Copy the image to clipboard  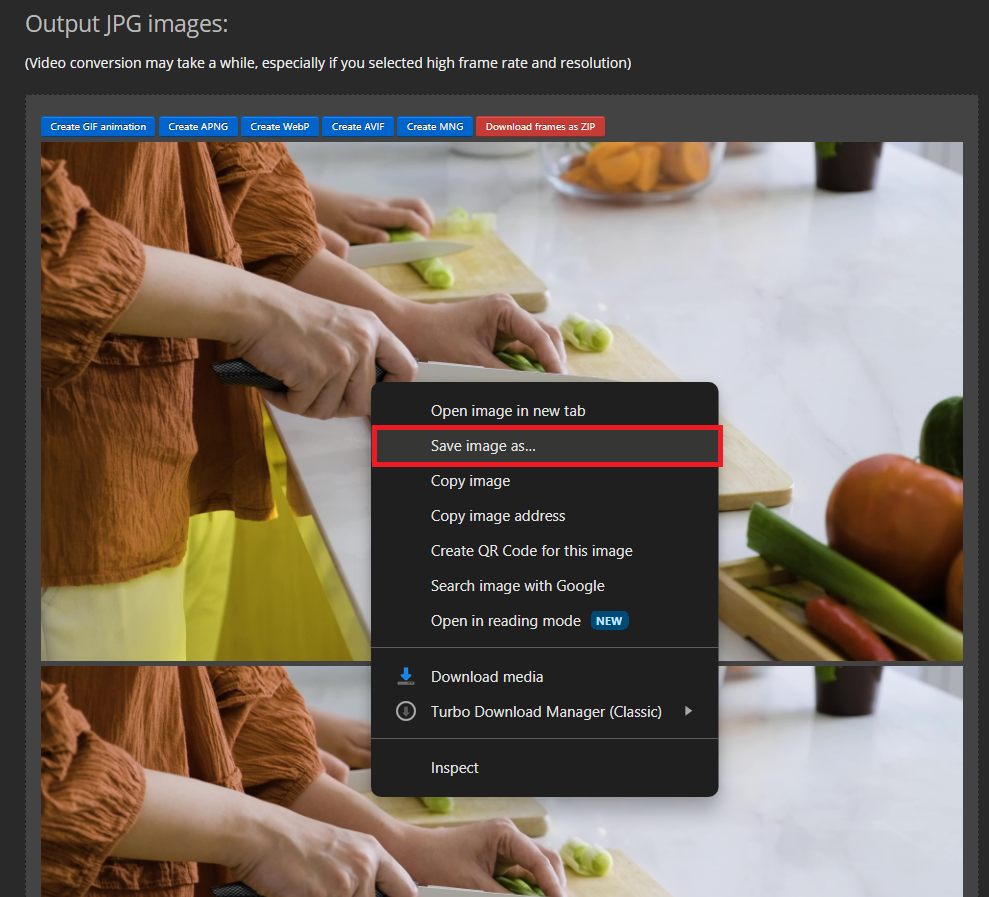pos(470,480)
